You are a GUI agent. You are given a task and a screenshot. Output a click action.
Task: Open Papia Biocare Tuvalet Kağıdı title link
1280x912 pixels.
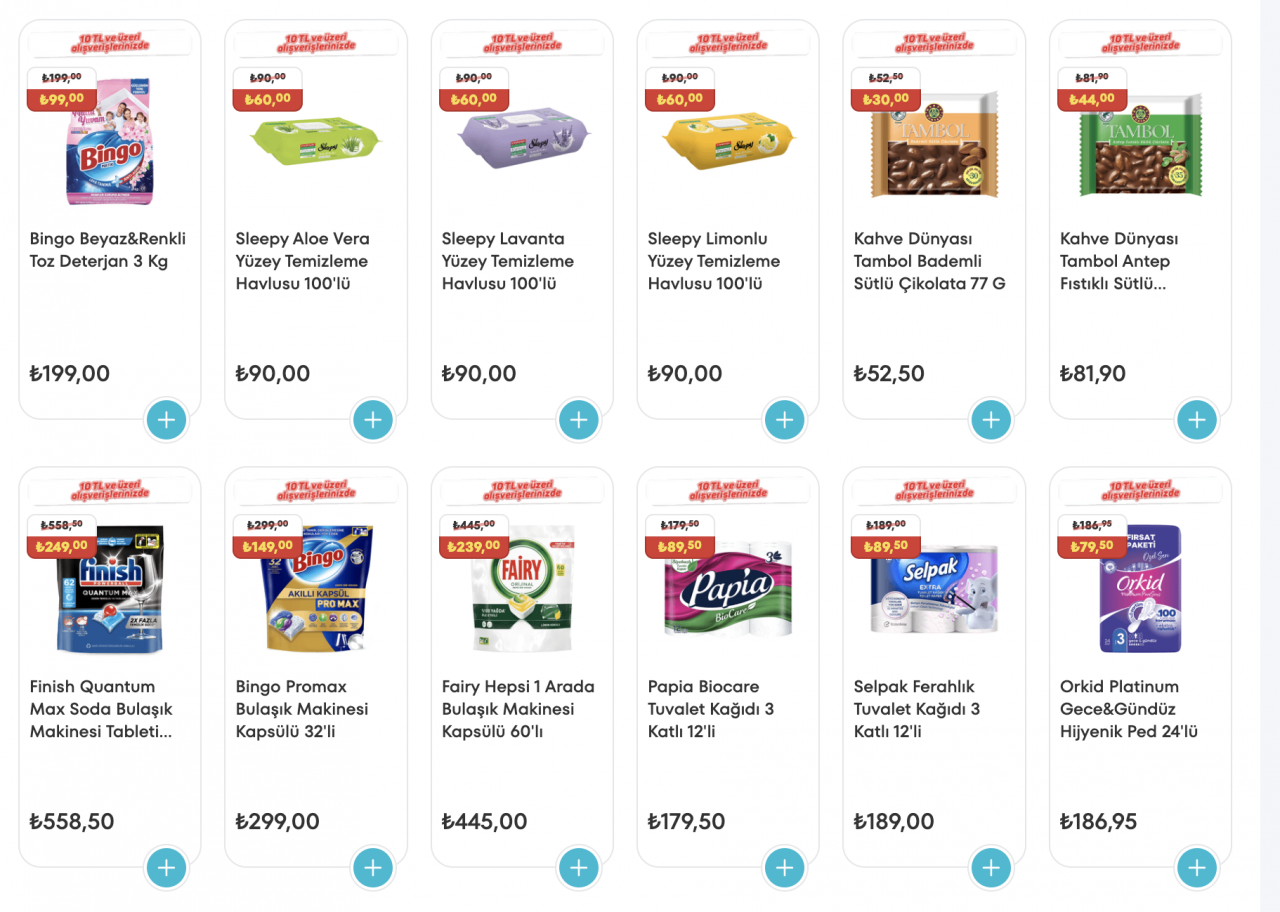click(711, 709)
